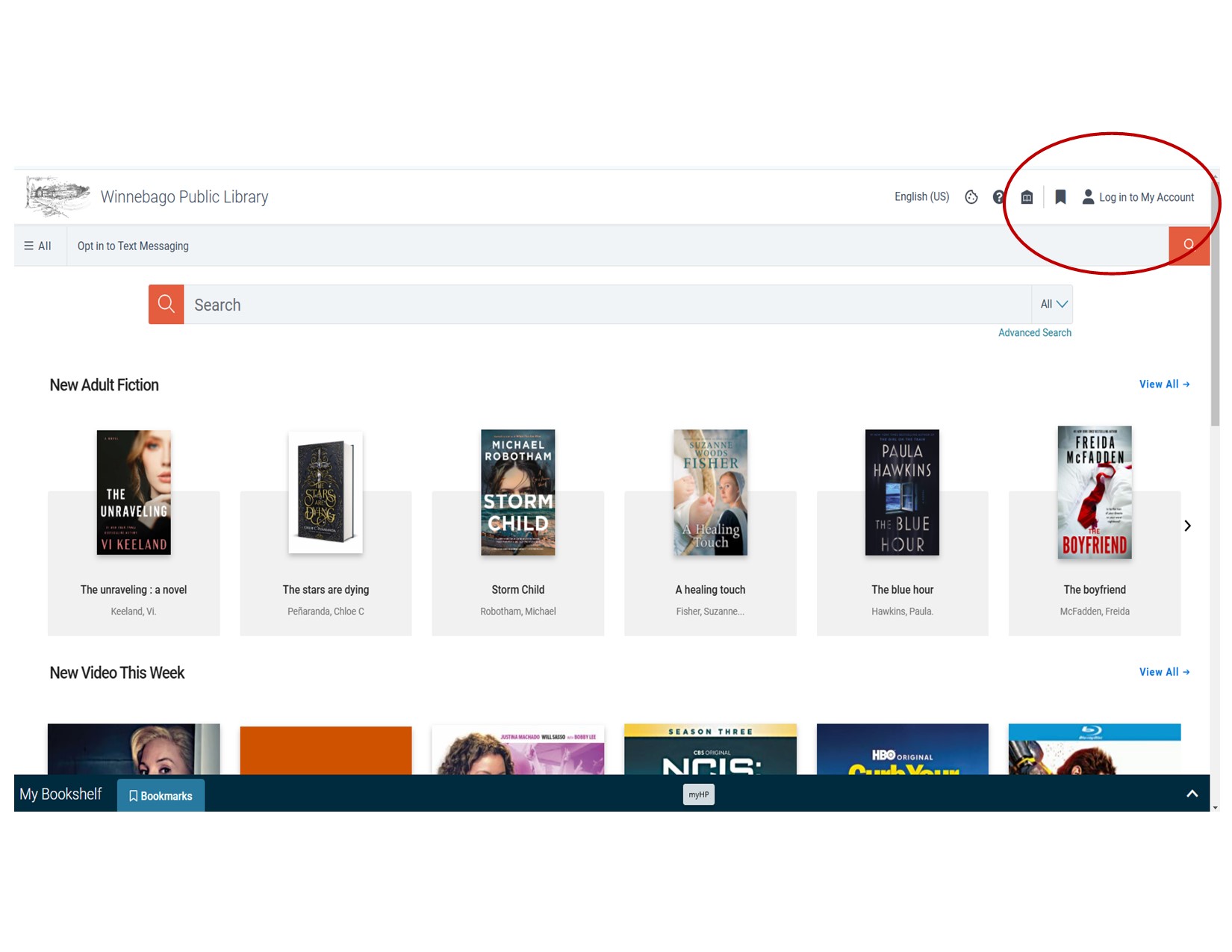Viewport: 1232px width, 952px height.
Task: Click the library information book icon
Action: (x=1027, y=197)
